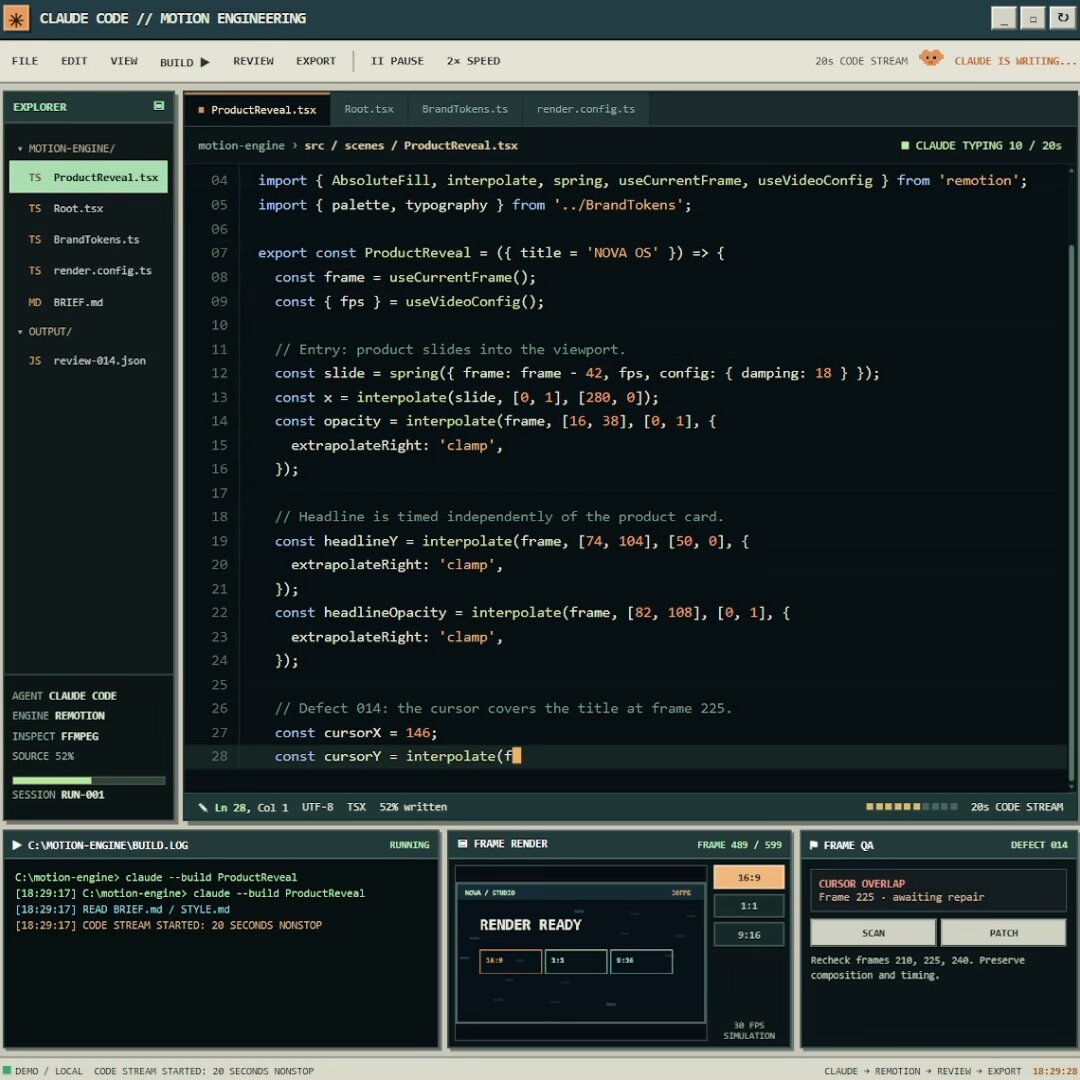Open the REVIEW menu

tap(253, 61)
